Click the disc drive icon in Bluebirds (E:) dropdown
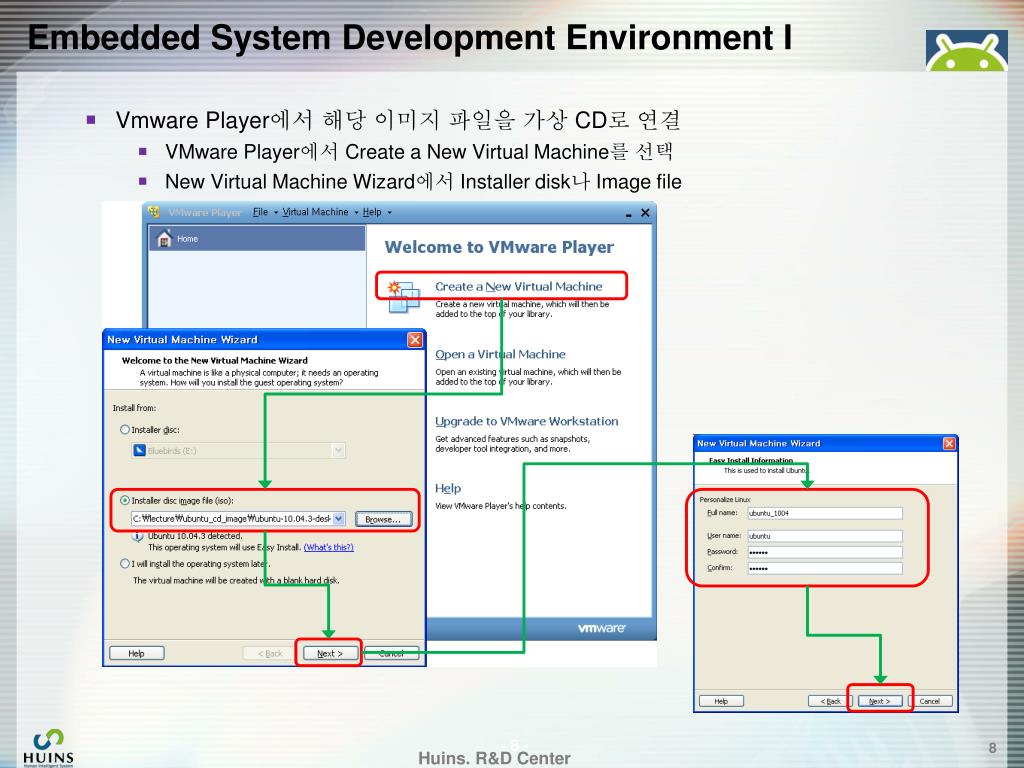The height and width of the screenshot is (768, 1024). tap(139, 451)
